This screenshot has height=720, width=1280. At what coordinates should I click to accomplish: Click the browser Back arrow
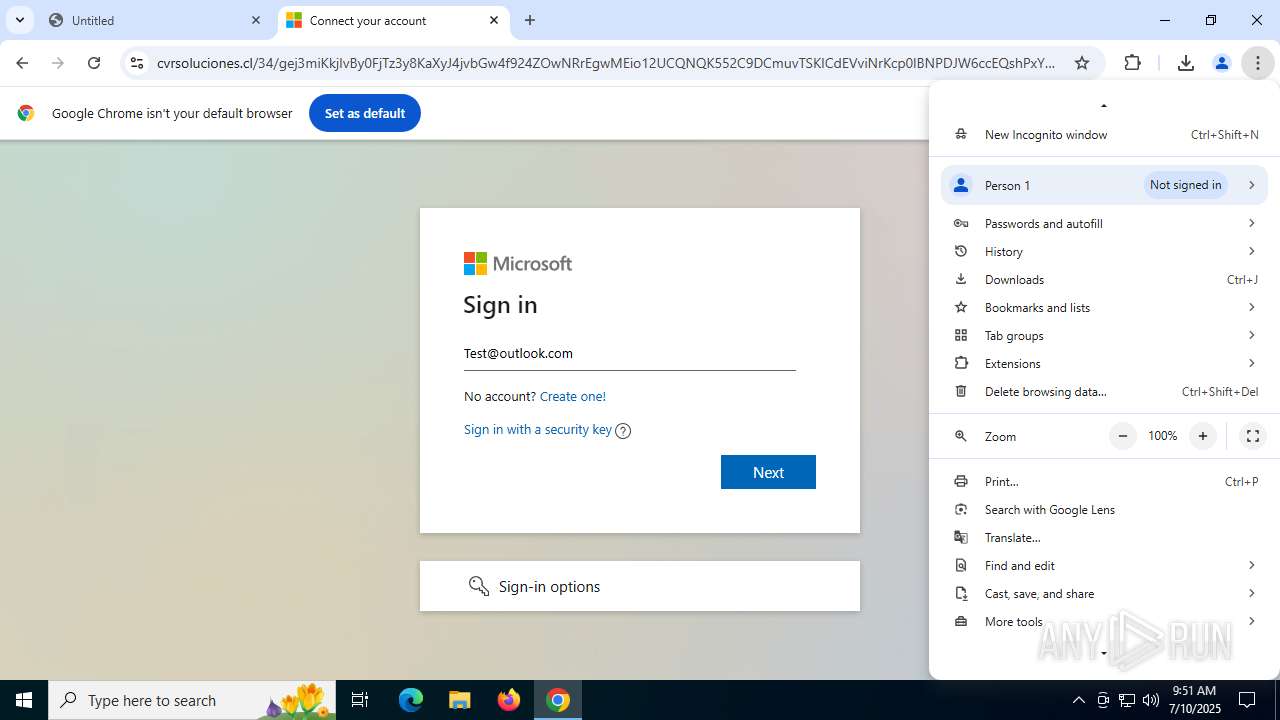22,63
